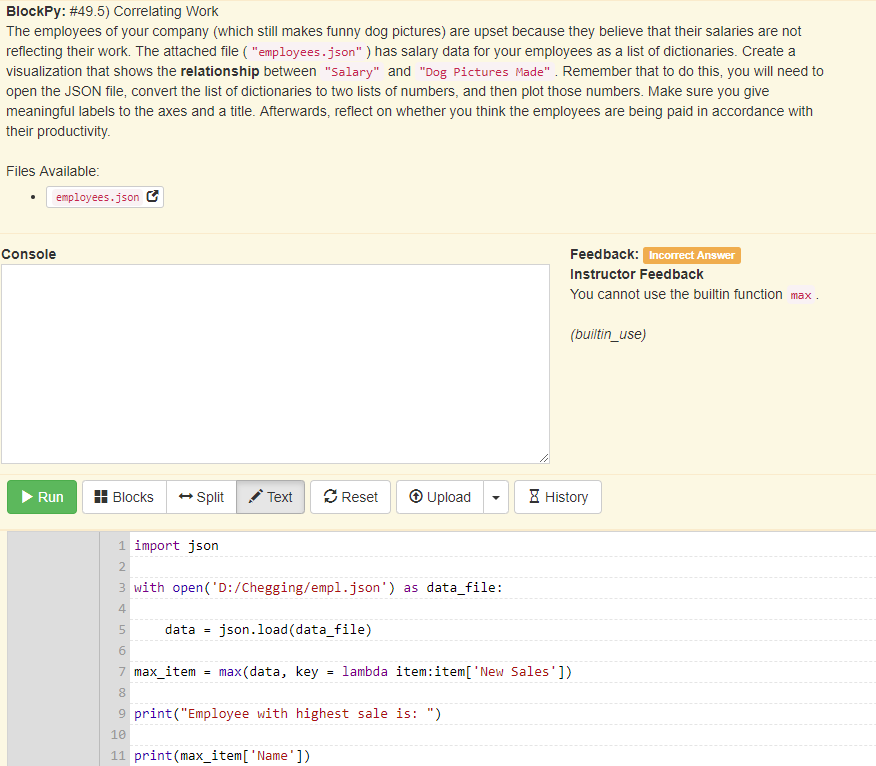
Task: Open the Upload dropdown arrow
Action: pos(495,497)
